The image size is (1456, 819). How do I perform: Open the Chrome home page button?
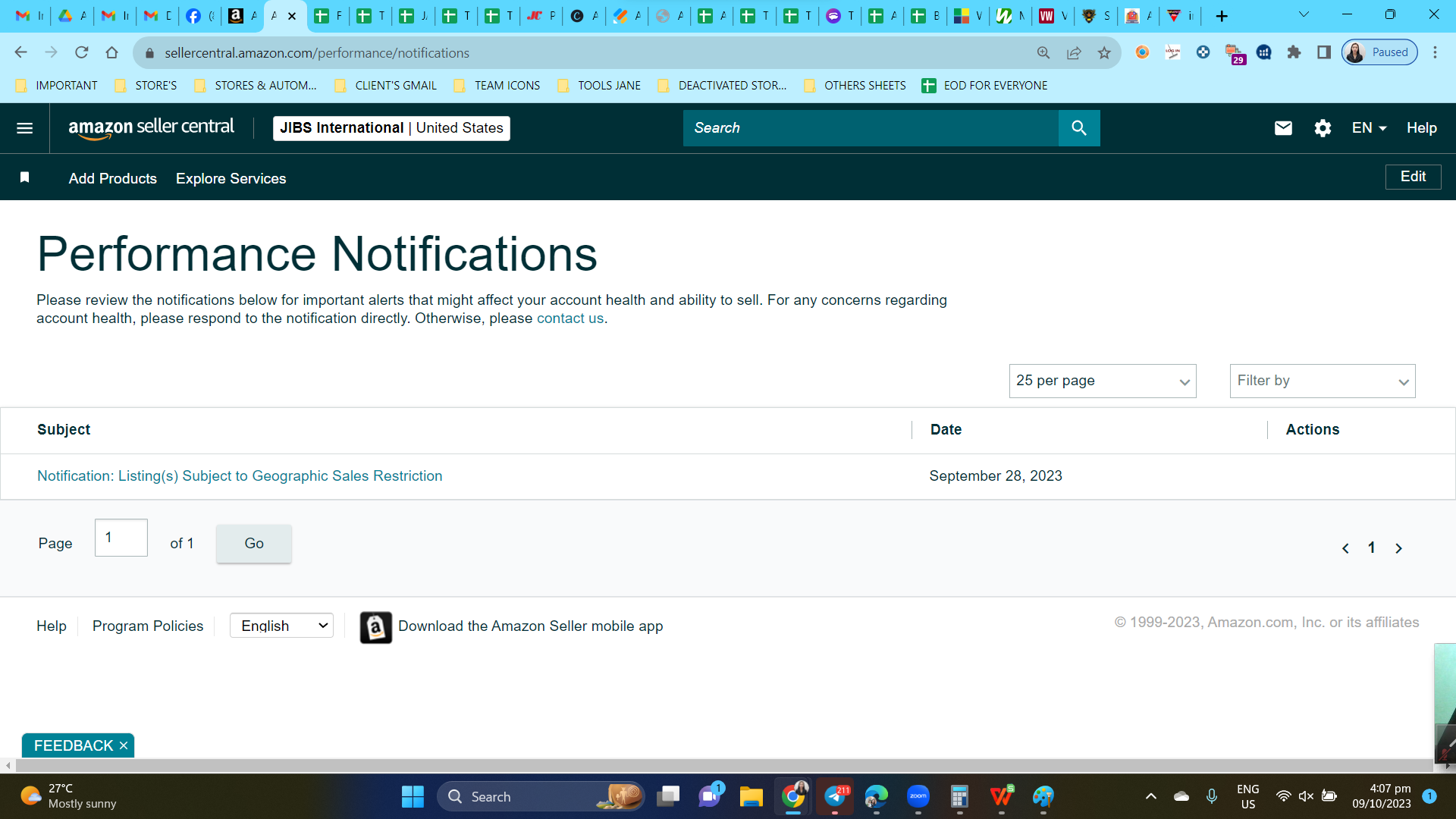click(x=112, y=52)
